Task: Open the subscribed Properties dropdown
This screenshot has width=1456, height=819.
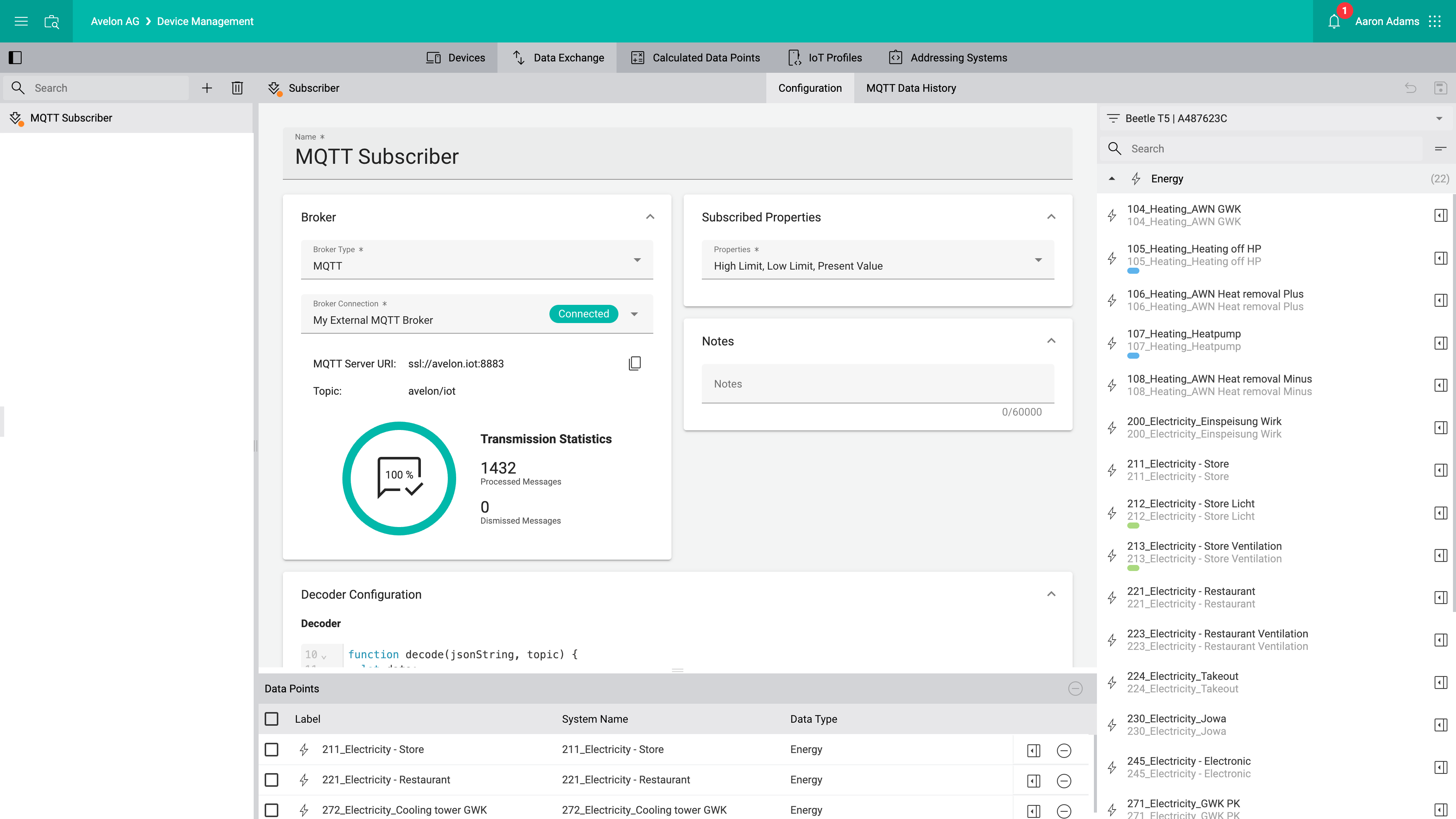Action: pos(878,260)
